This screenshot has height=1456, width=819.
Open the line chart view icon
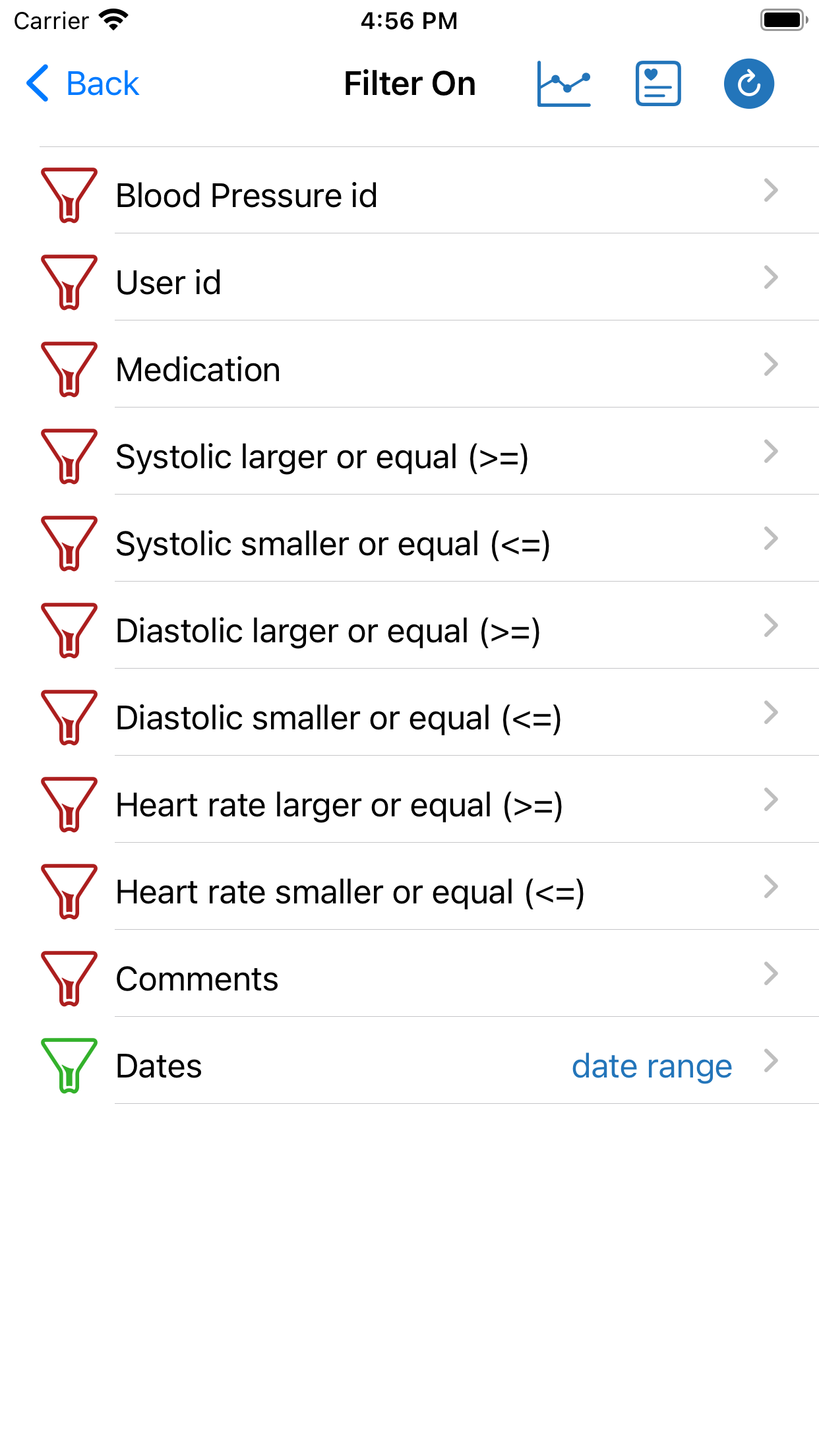564,84
